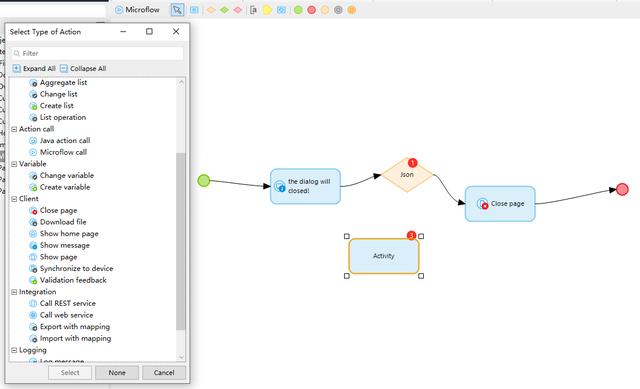Click the Microflow toolbar icon
The height and width of the screenshot is (389, 640).
(x=119, y=10)
